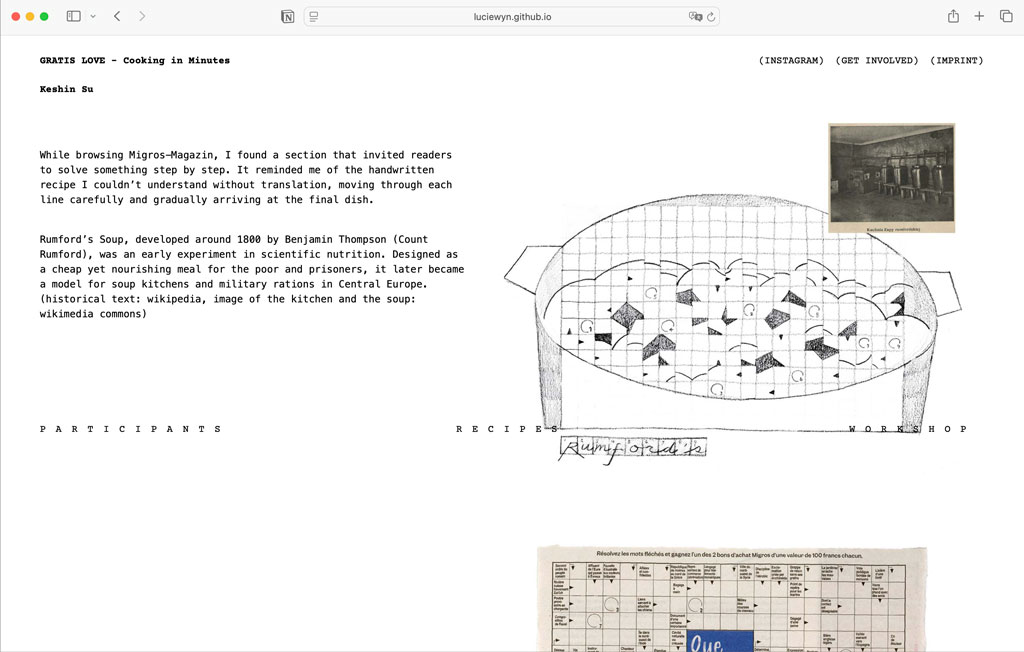Click the paragraph starting 'Rumford's Soup, developed'
The height and width of the screenshot is (652, 1024).
(x=251, y=276)
